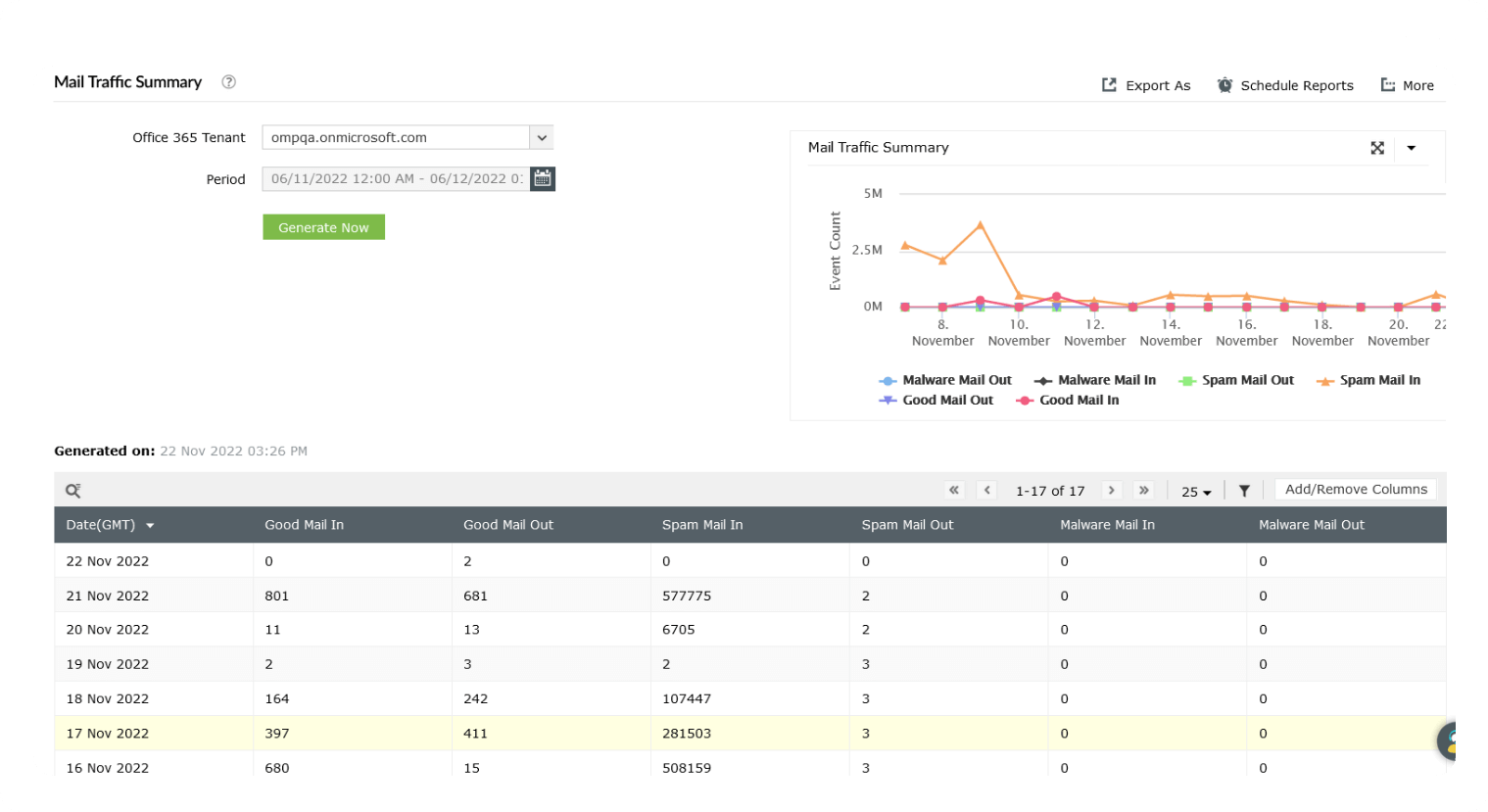Open the More options icon
This screenshot has height=812, width=1488.
tap(1390, 84)
